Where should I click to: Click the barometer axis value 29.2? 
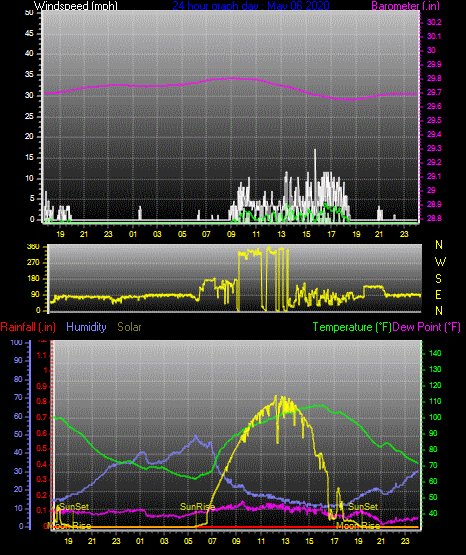pos(434,162)
